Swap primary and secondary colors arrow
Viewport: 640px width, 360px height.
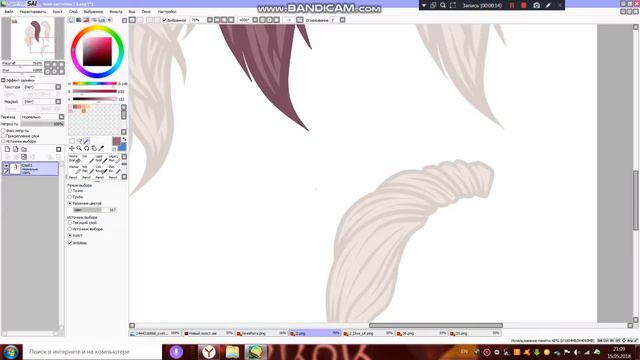(124, 140)
